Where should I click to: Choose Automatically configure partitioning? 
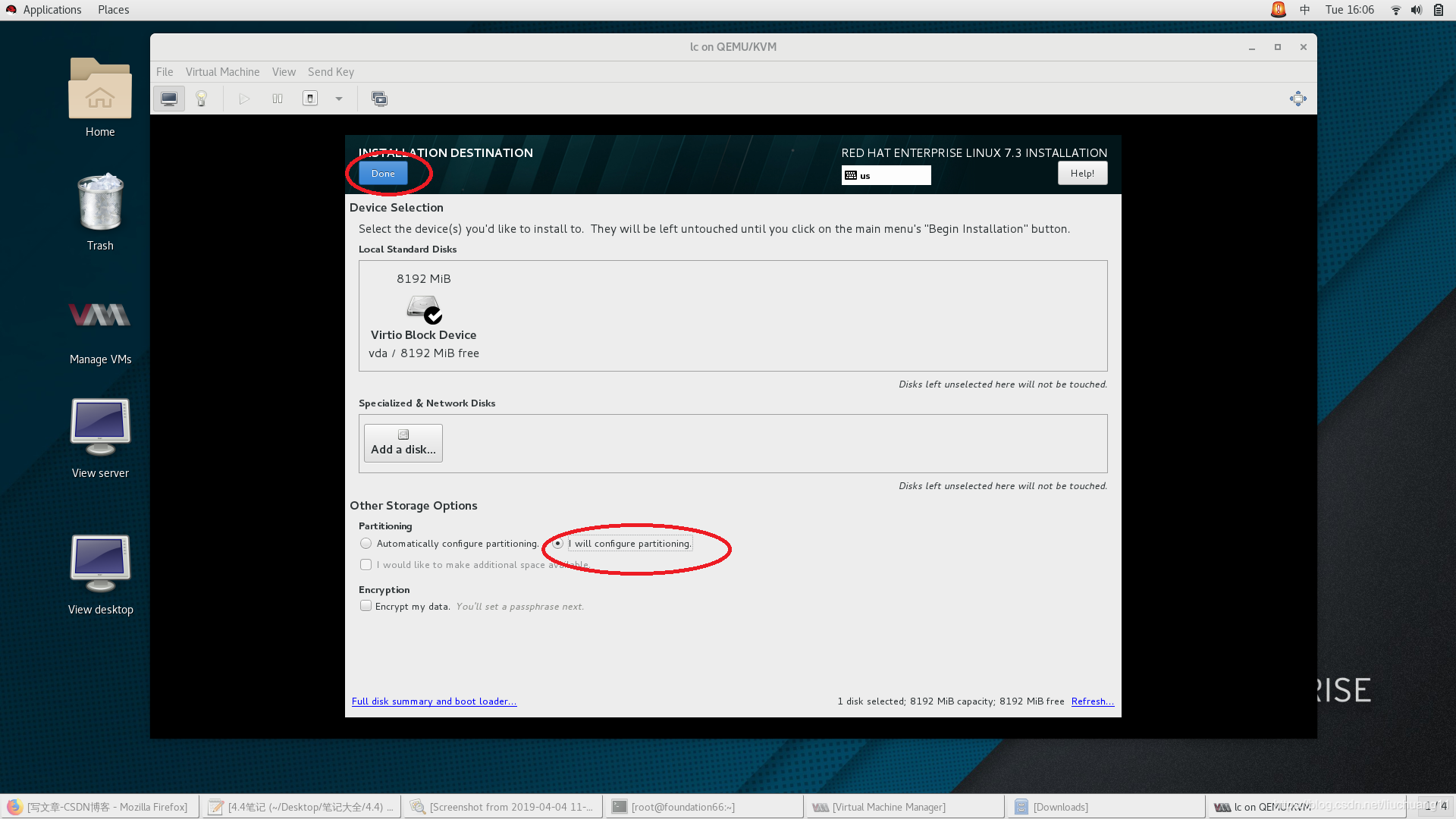[450, 544]
